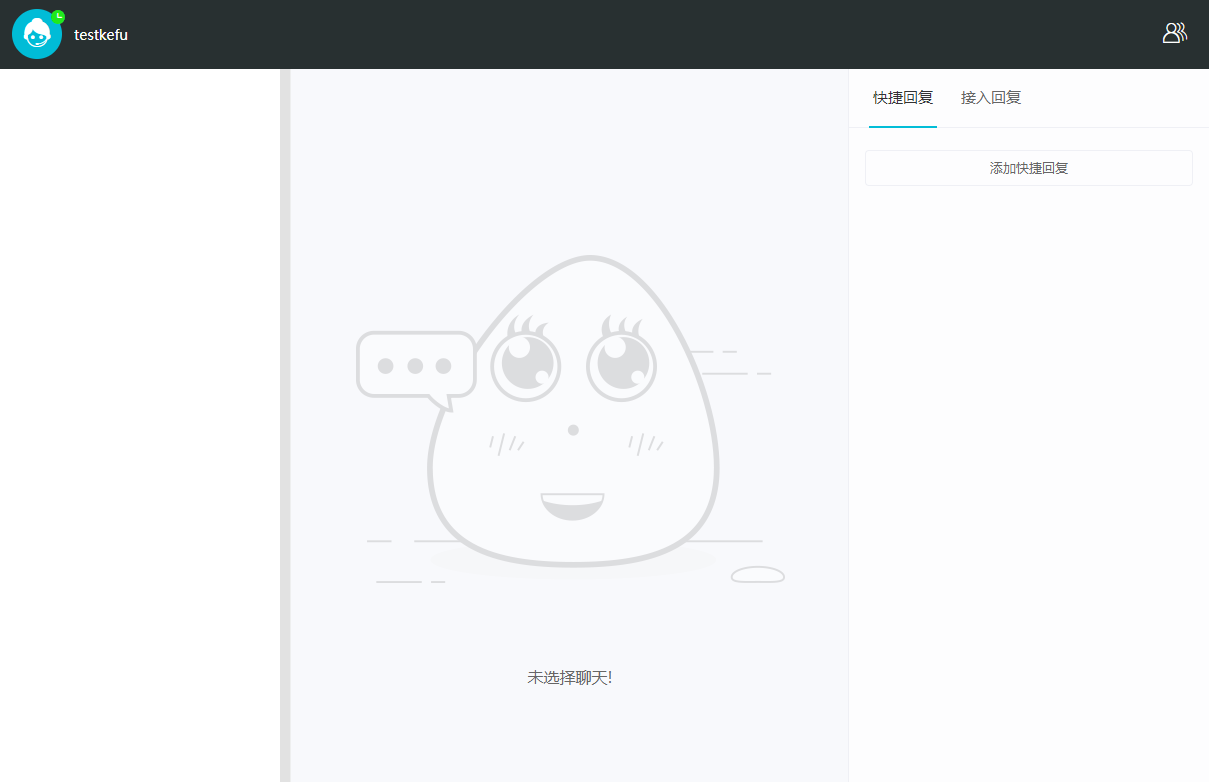Click the mascot's nose dot

[573, 430]
